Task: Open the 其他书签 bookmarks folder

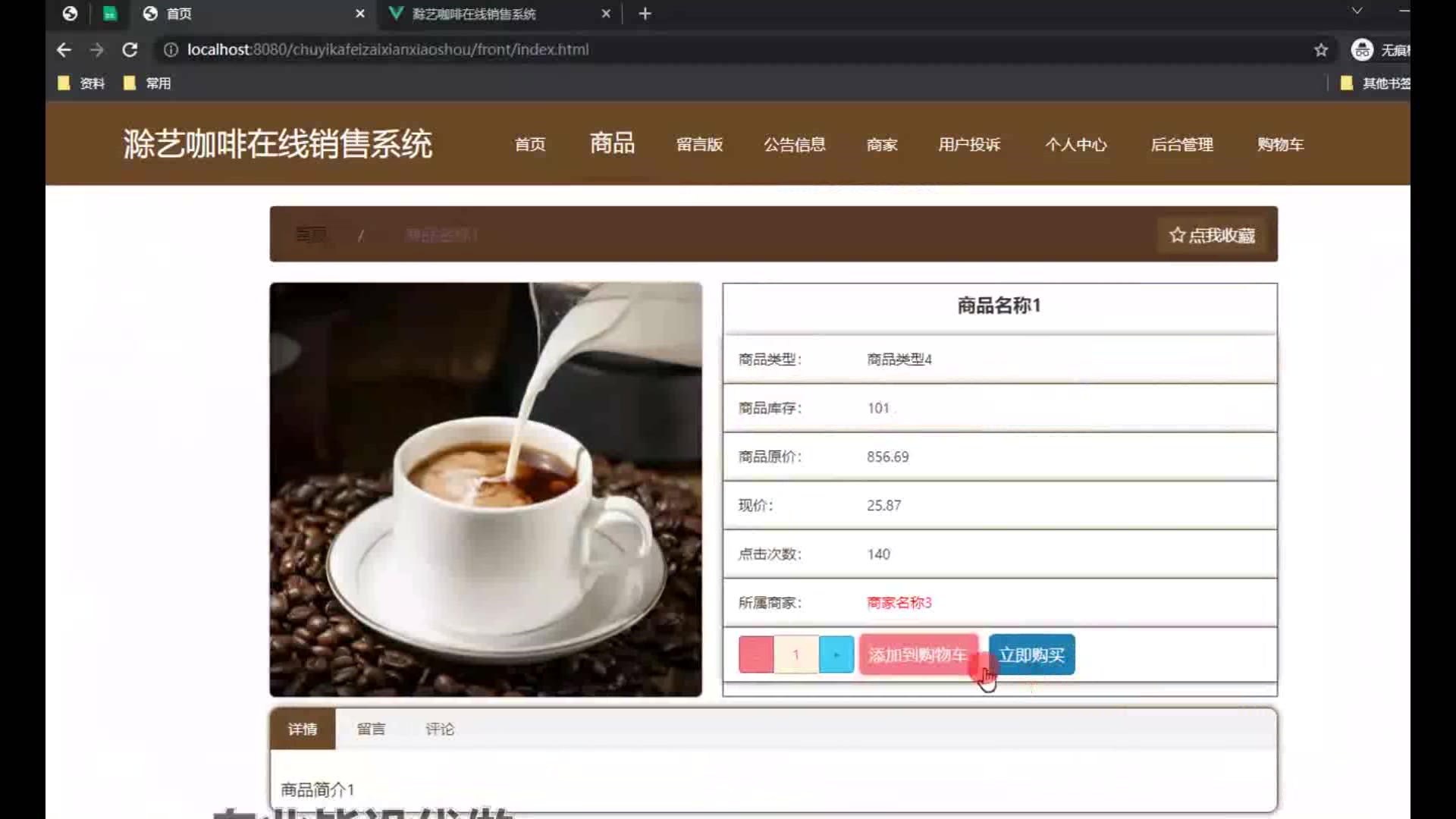Action: tap(1375, 83)
